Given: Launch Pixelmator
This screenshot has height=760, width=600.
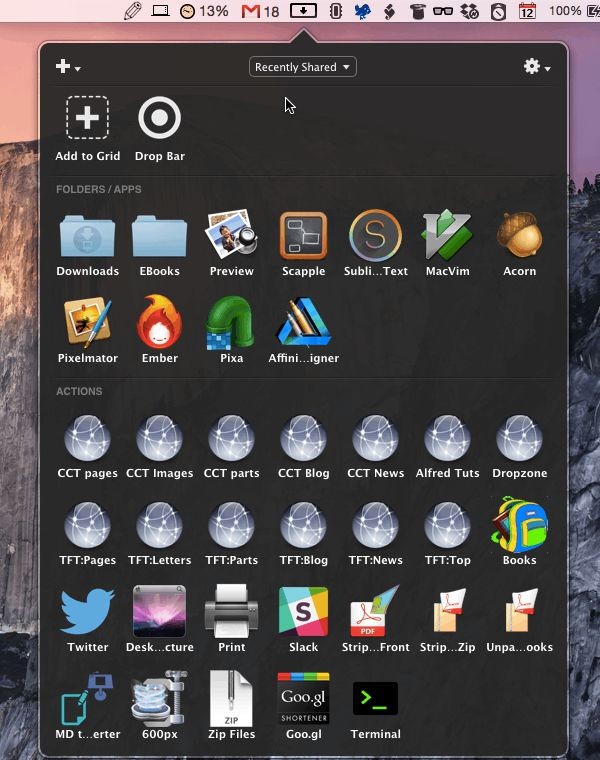Looking at the screenshot, I should (x=88, y=322).
